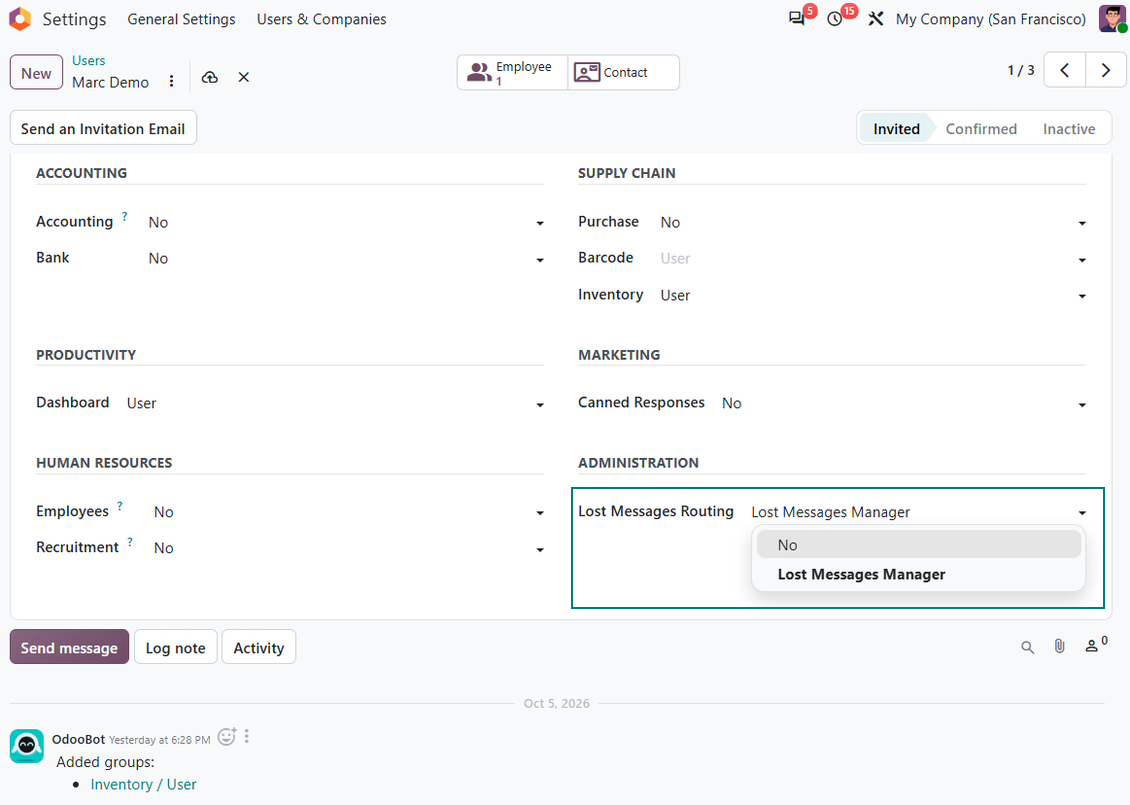The width and height of the screenshot is (1130, 805).
Task: Click the Yesterday at 6:28 PM timestamp
Action: (160, 740)
